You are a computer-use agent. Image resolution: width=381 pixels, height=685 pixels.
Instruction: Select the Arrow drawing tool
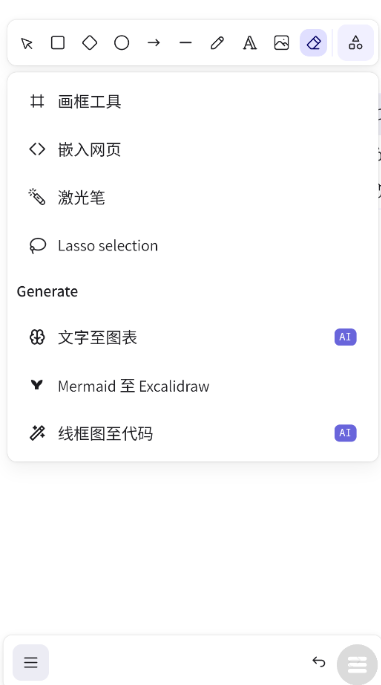click(x=153, y=43)
